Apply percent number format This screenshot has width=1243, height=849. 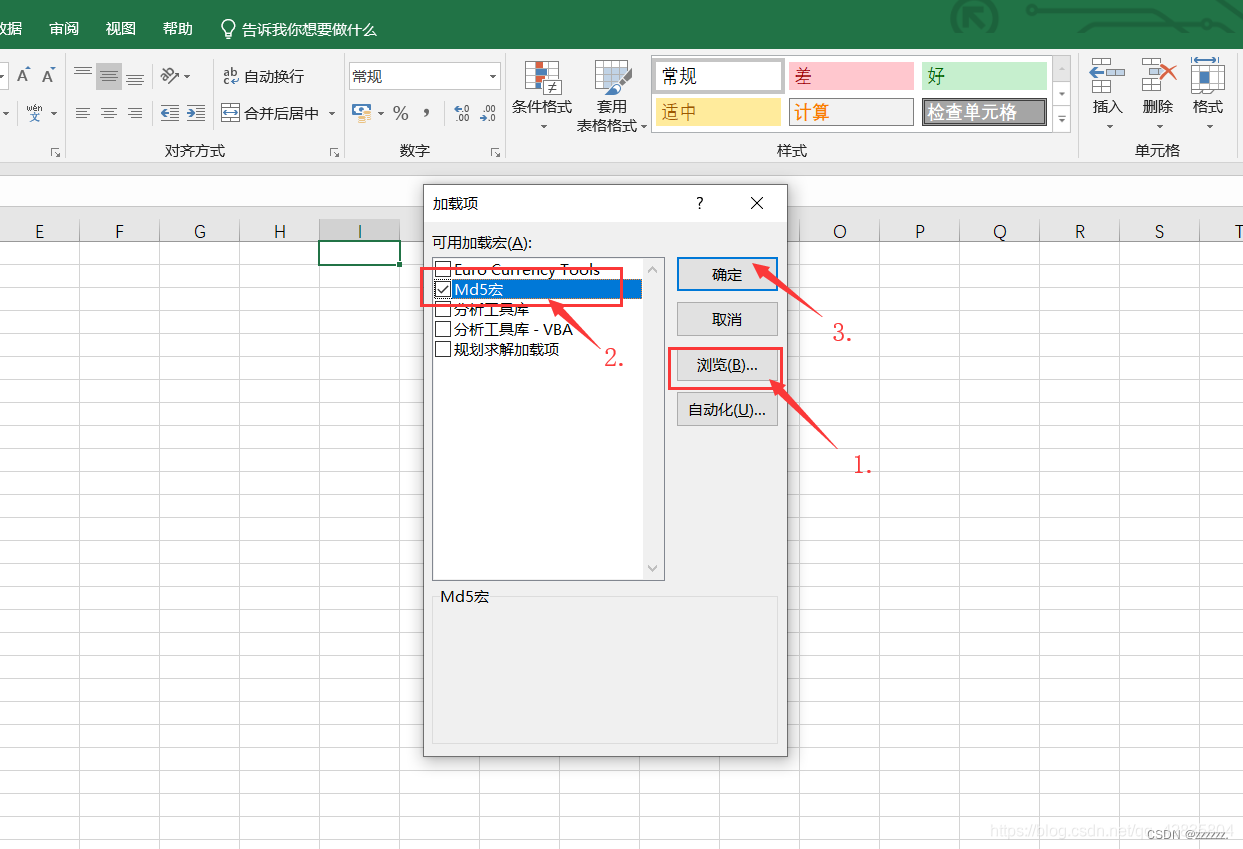[400, 113]
